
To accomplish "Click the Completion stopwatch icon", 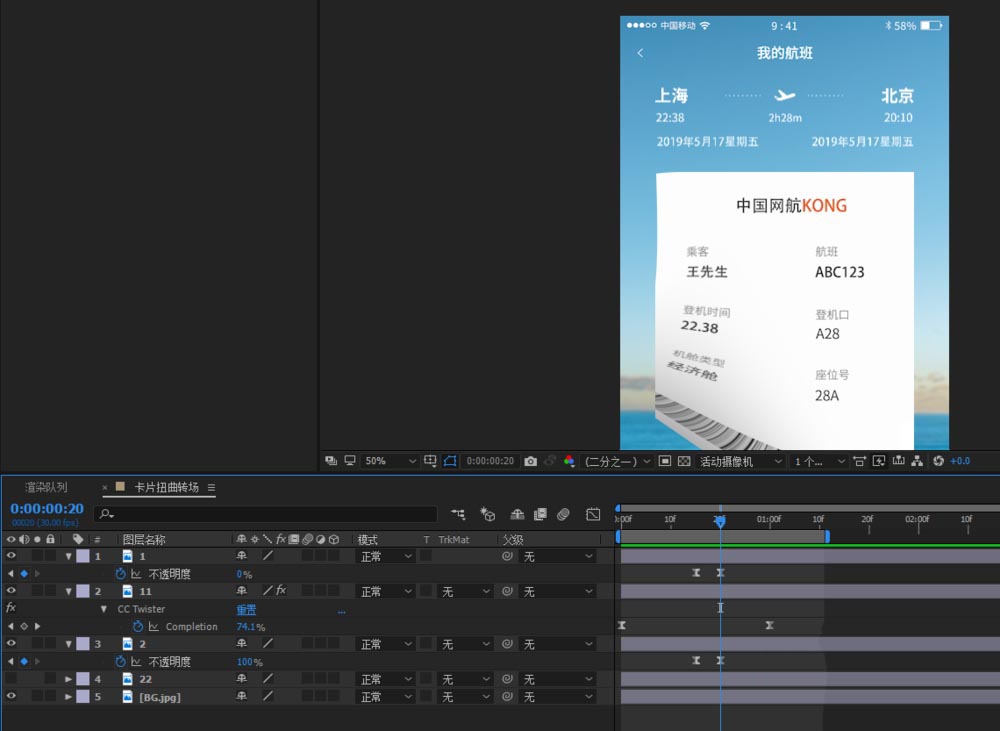I will [x=138, y=627].
